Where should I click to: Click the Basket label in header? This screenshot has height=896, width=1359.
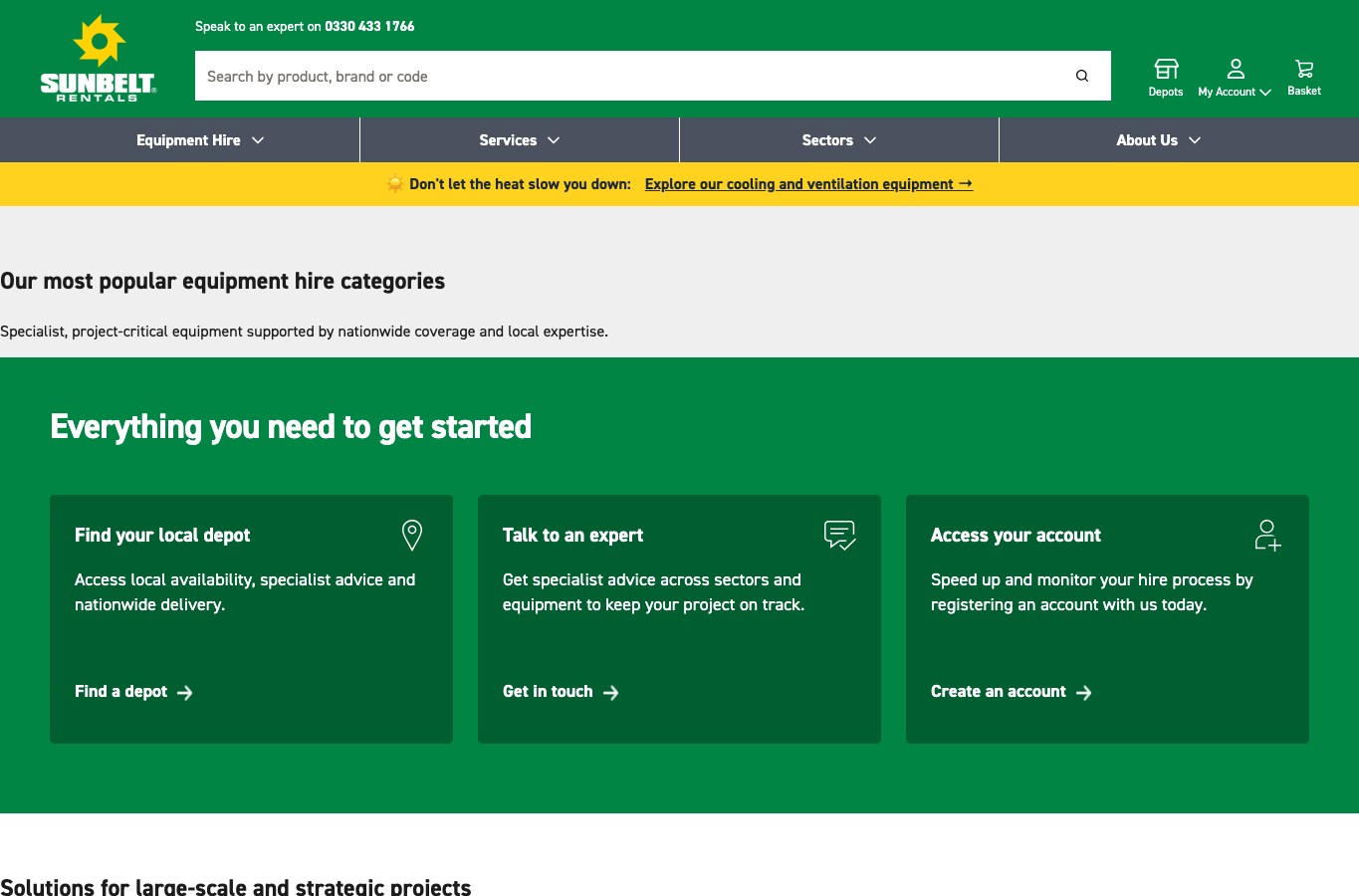(1304, 91)
